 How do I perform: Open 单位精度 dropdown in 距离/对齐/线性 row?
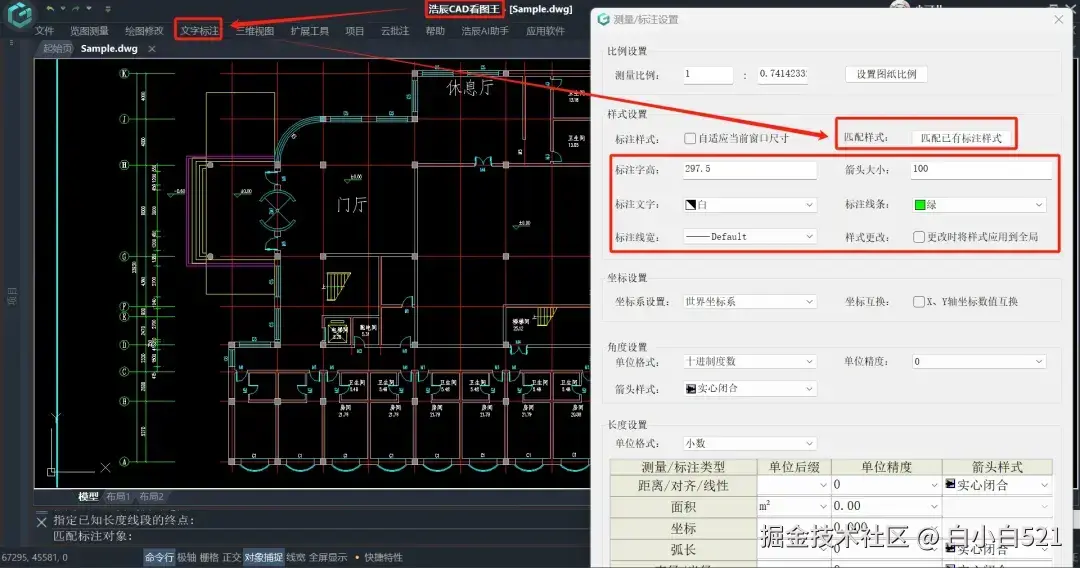886,485
